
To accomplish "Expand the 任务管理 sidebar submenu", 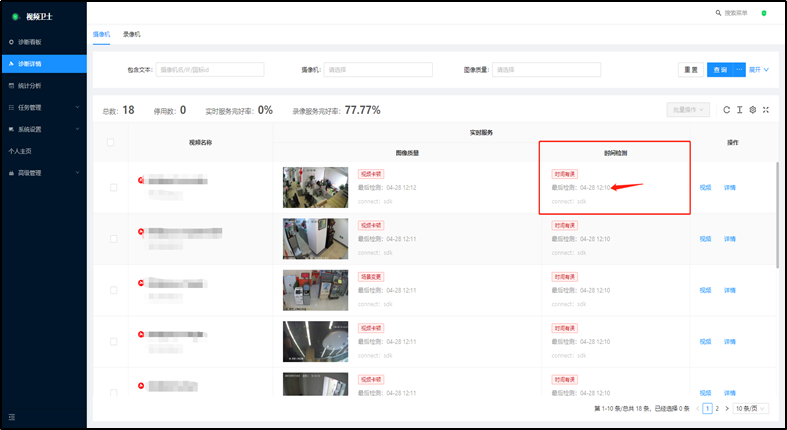I will coord(44,107).
